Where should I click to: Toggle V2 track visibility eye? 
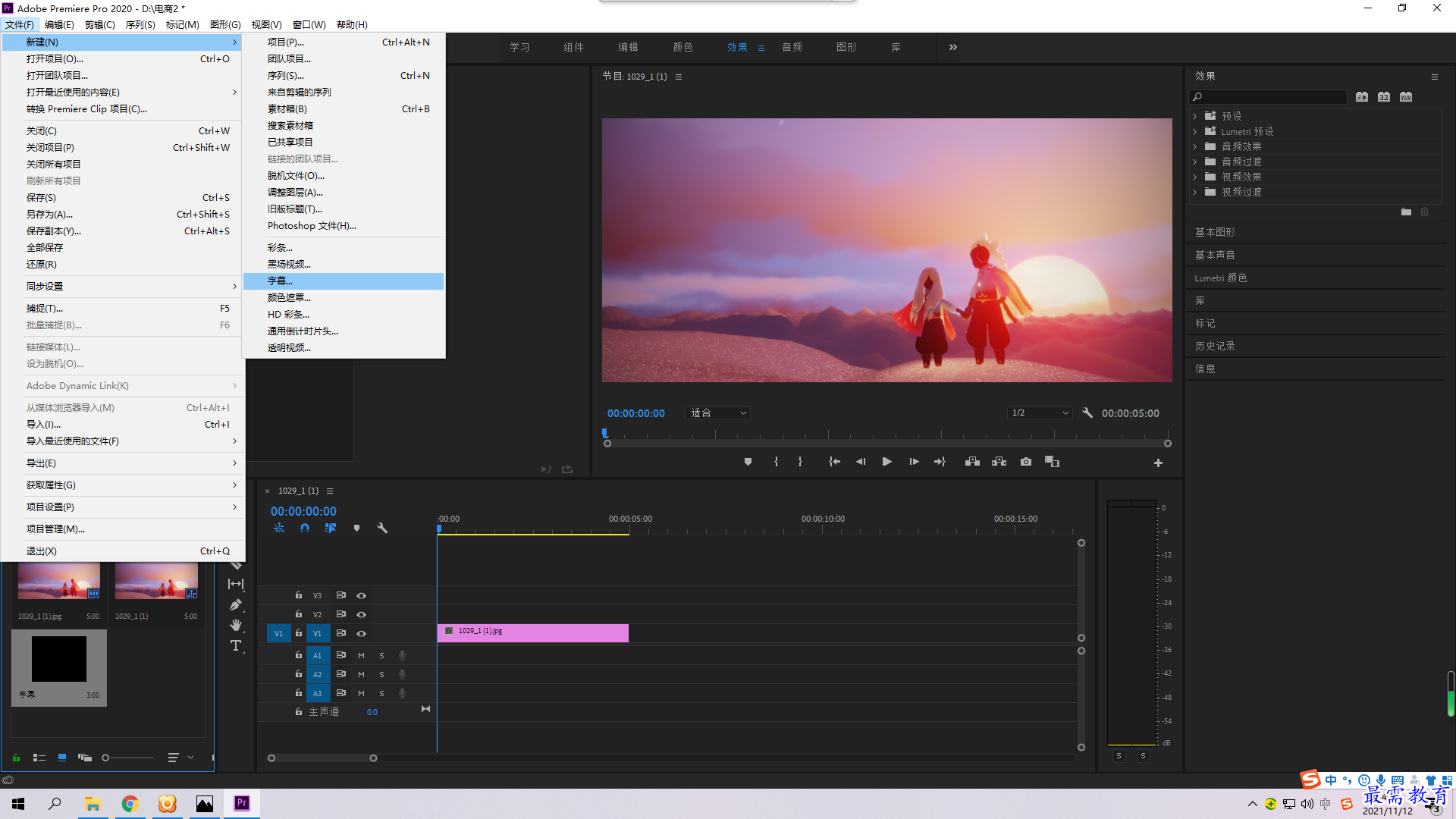(362, 615)
